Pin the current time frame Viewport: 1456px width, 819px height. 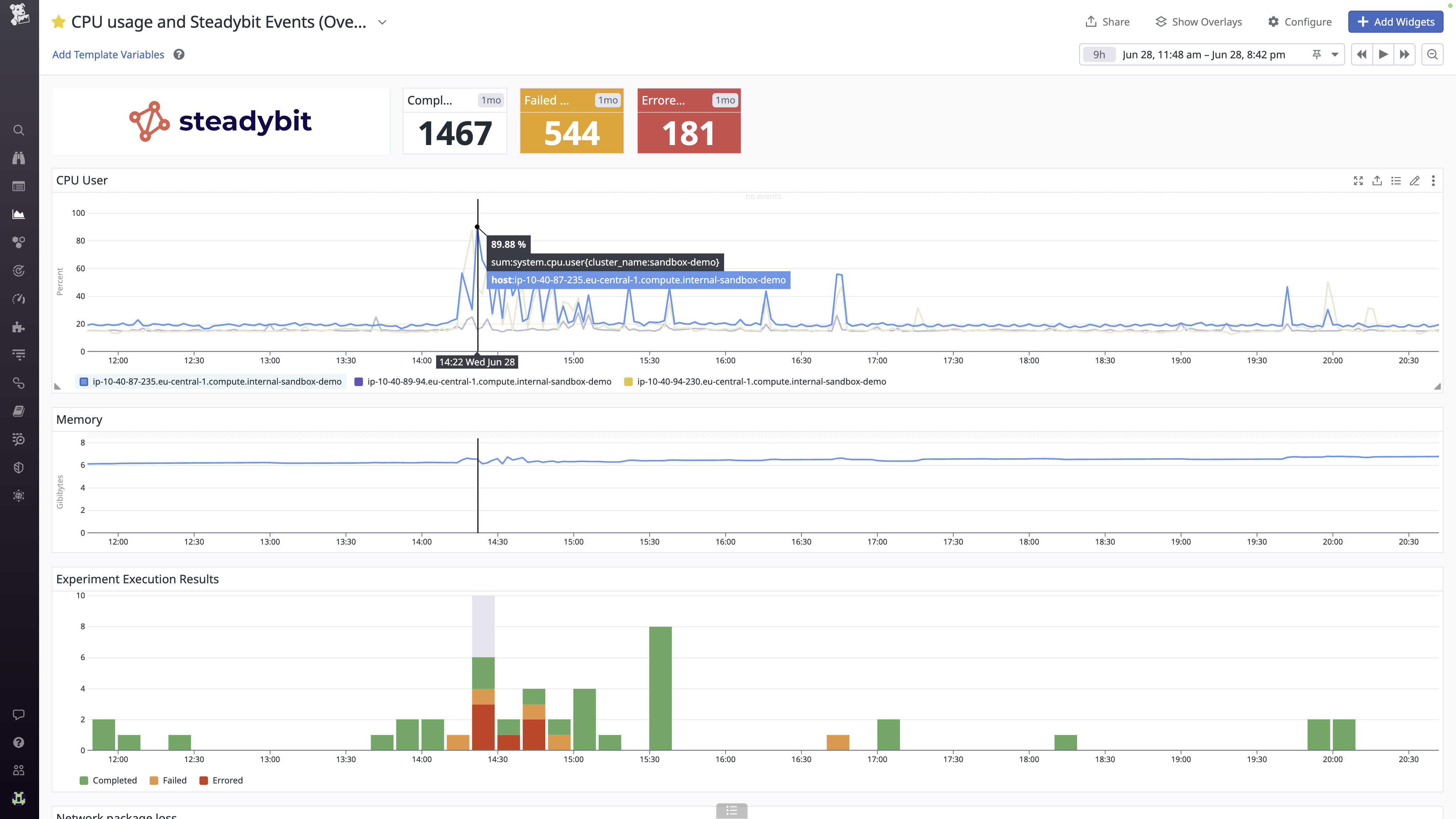coord(1317,54)
